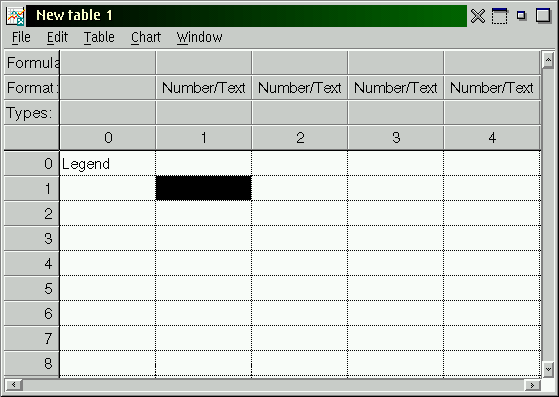Click the scroll left arrow icon

pos(14,385)
